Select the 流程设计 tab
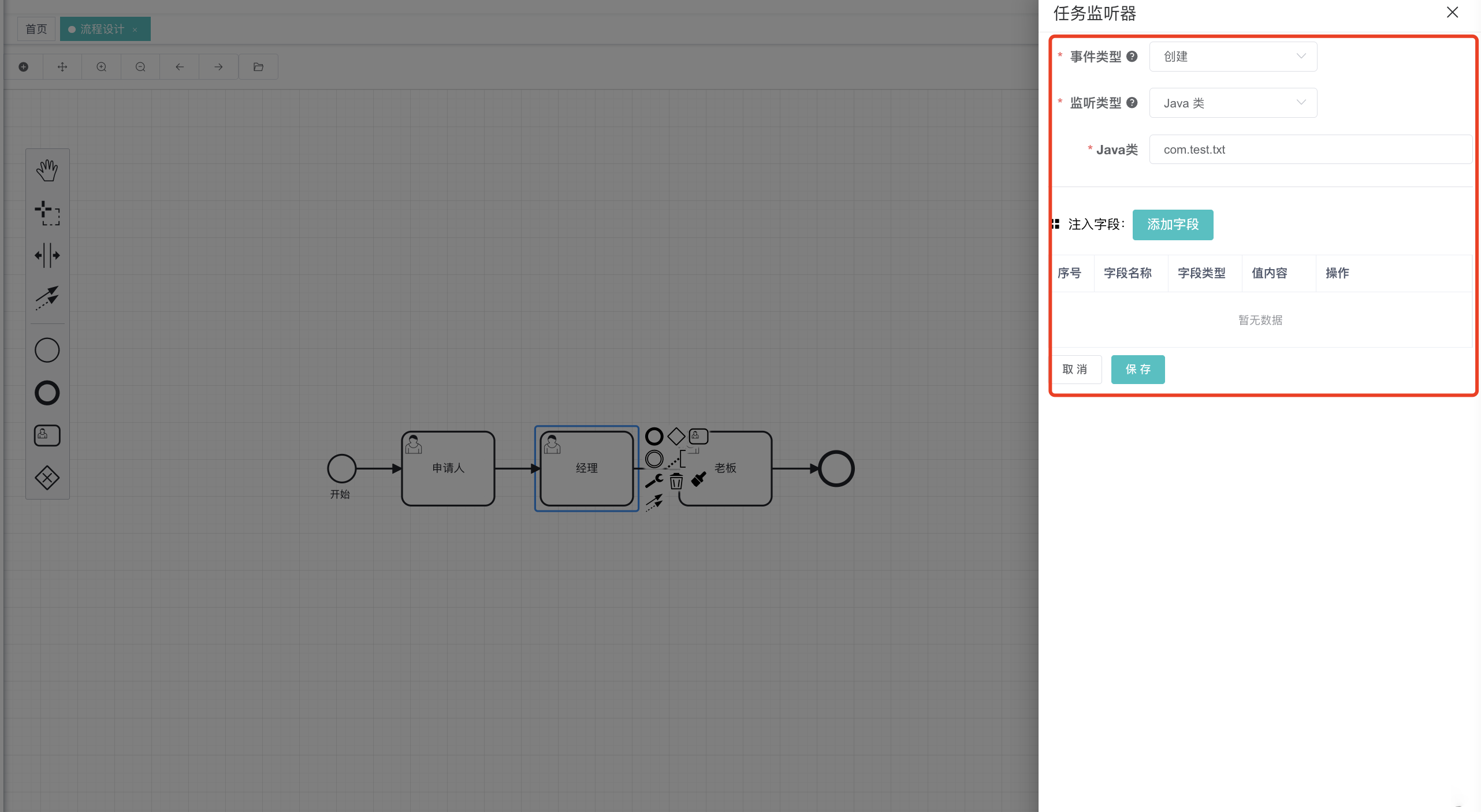 (x=102, y=29)
